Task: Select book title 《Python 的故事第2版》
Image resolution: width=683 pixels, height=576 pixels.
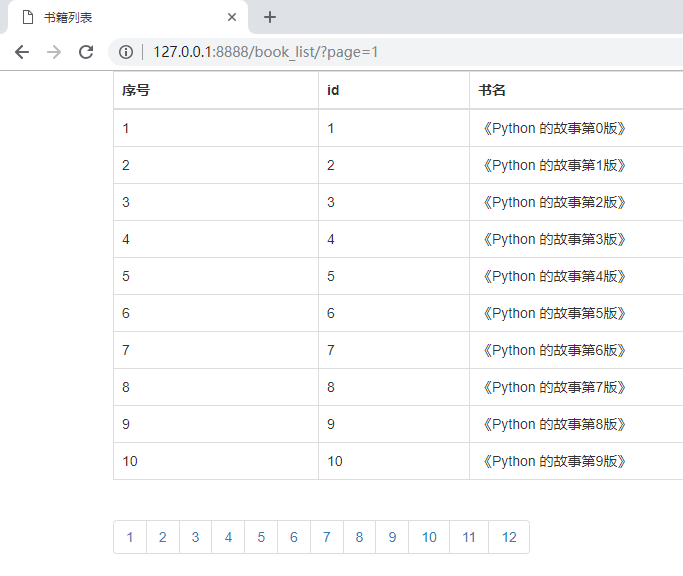Action: coord(554,203)
